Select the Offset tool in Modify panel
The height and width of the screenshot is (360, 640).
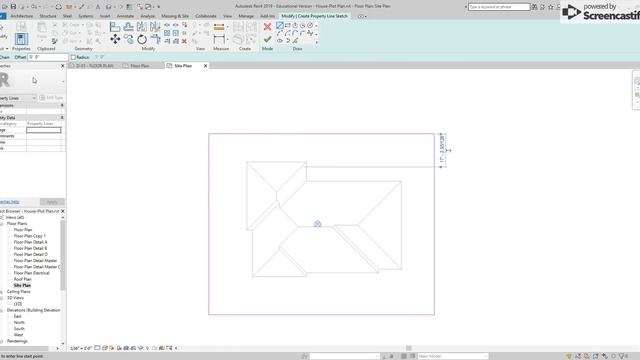pyautogui.click(x=129, y=27)
